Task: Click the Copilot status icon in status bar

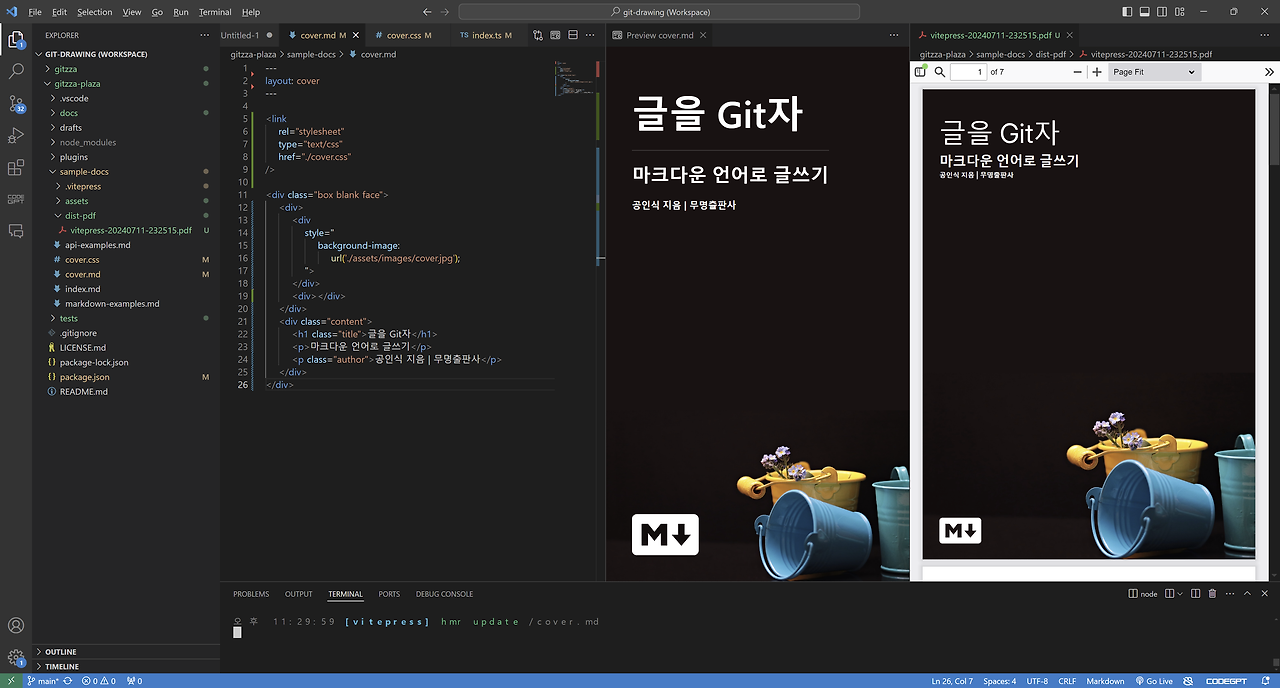Action: pyautogui.click(x=1189, y=681)
